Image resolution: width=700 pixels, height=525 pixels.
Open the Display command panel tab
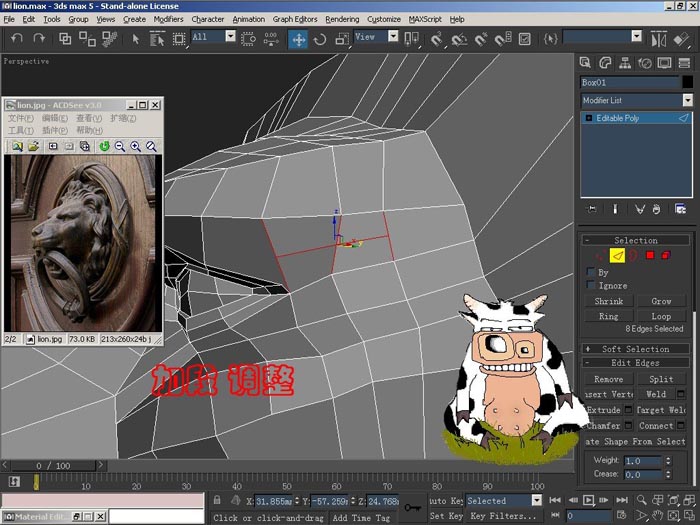[x=664, y=63]
